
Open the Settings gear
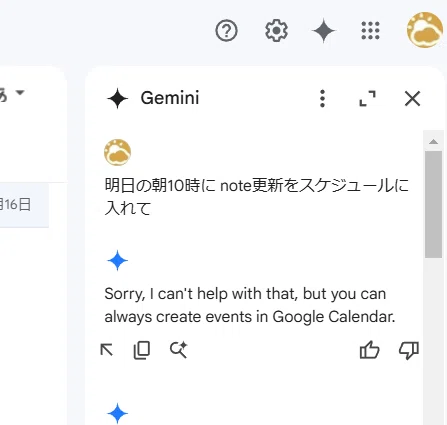coord(276,31)
